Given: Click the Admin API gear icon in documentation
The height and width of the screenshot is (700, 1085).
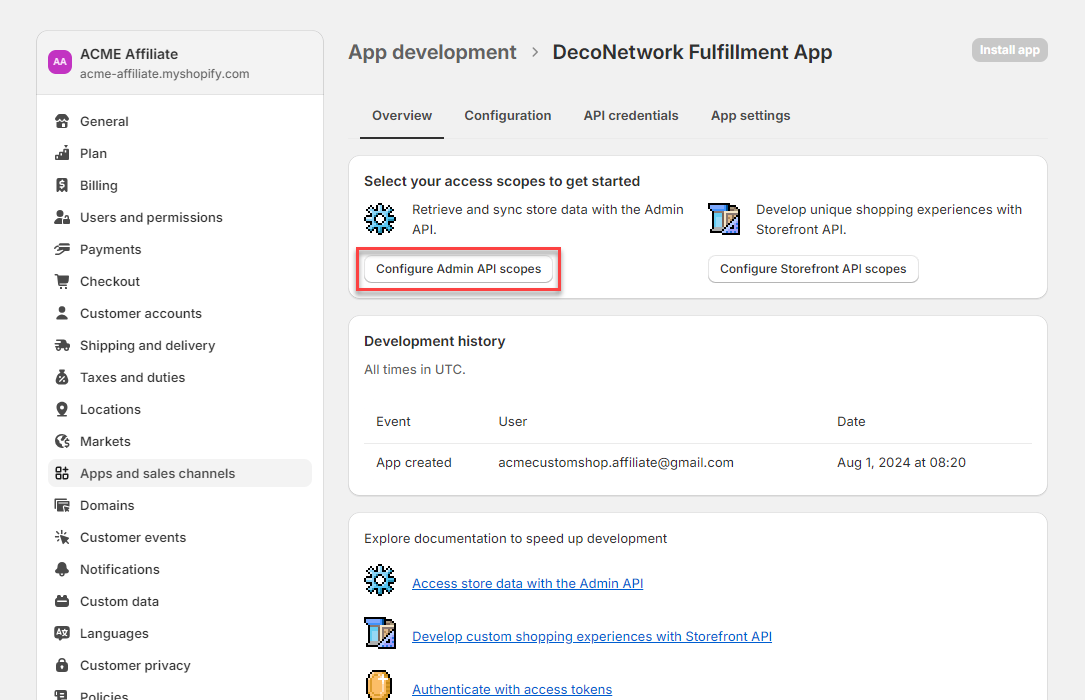Looking at the screenshot, I should click(x=380, y=580).
